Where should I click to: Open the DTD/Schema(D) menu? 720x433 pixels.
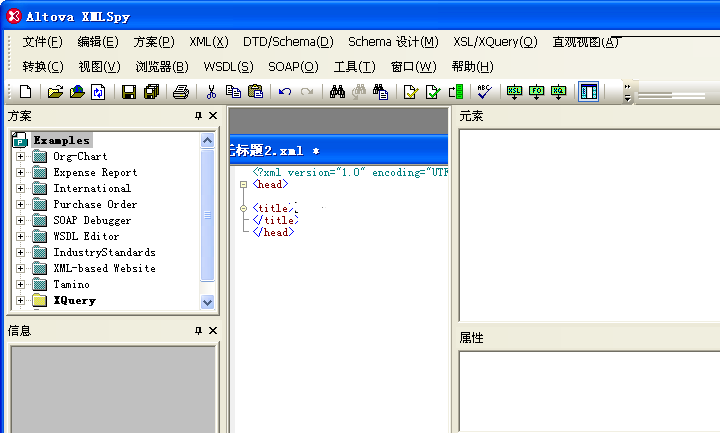click(x=288, y=42)
